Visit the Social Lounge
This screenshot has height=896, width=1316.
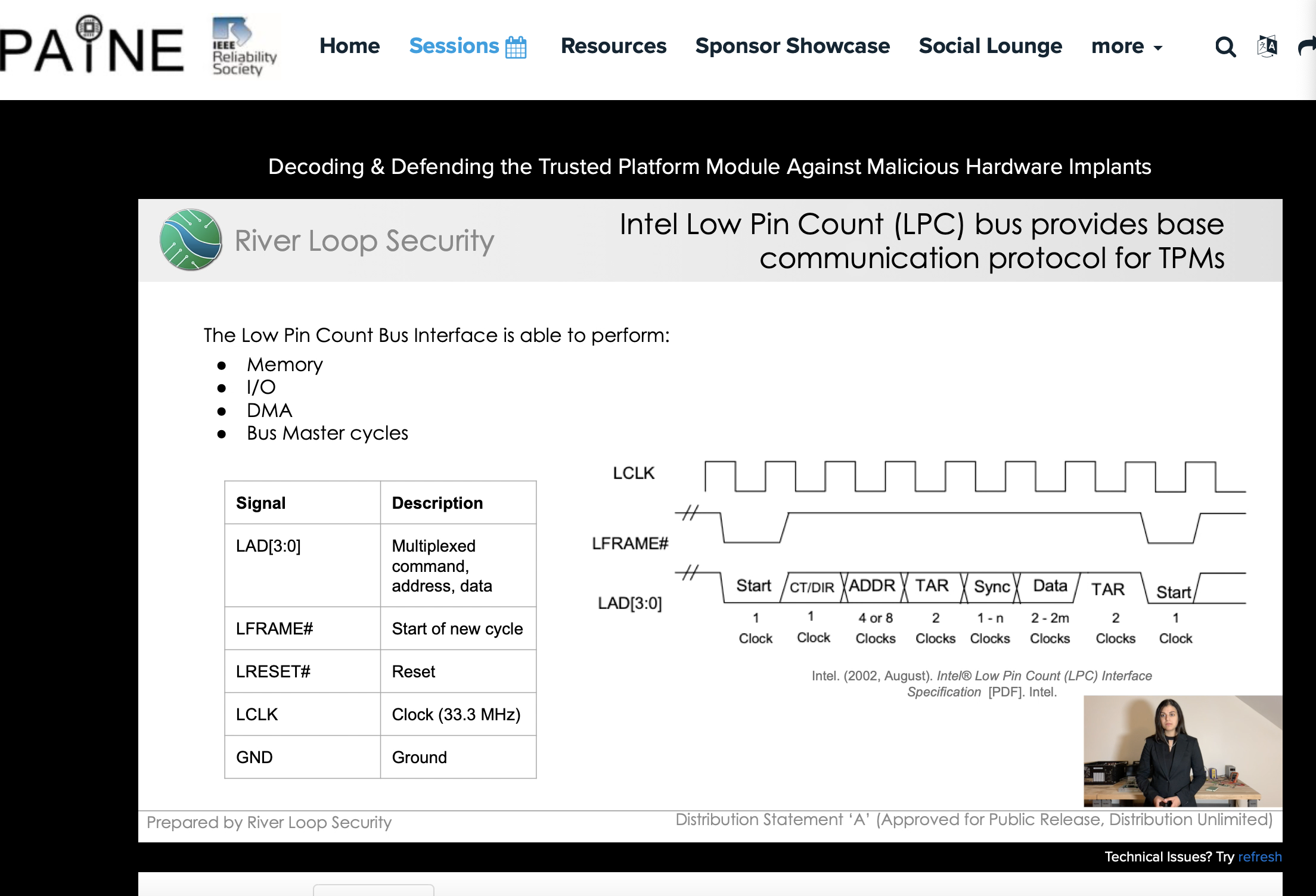[990, 46]
